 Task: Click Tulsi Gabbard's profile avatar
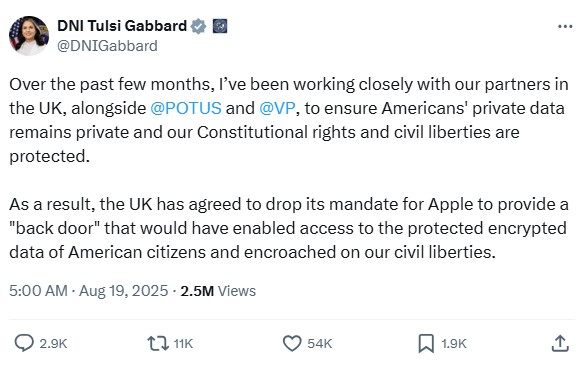coord(29,36)
